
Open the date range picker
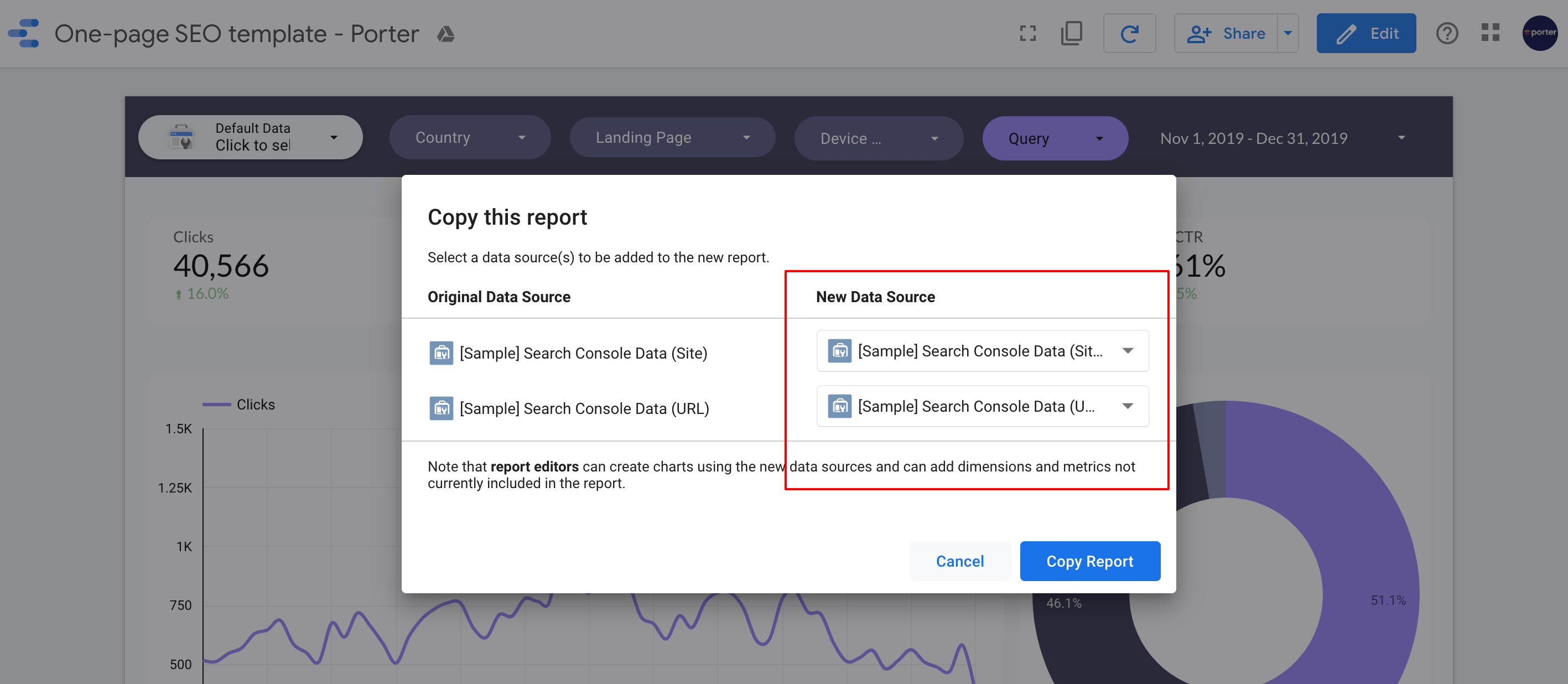[1283, 138]
